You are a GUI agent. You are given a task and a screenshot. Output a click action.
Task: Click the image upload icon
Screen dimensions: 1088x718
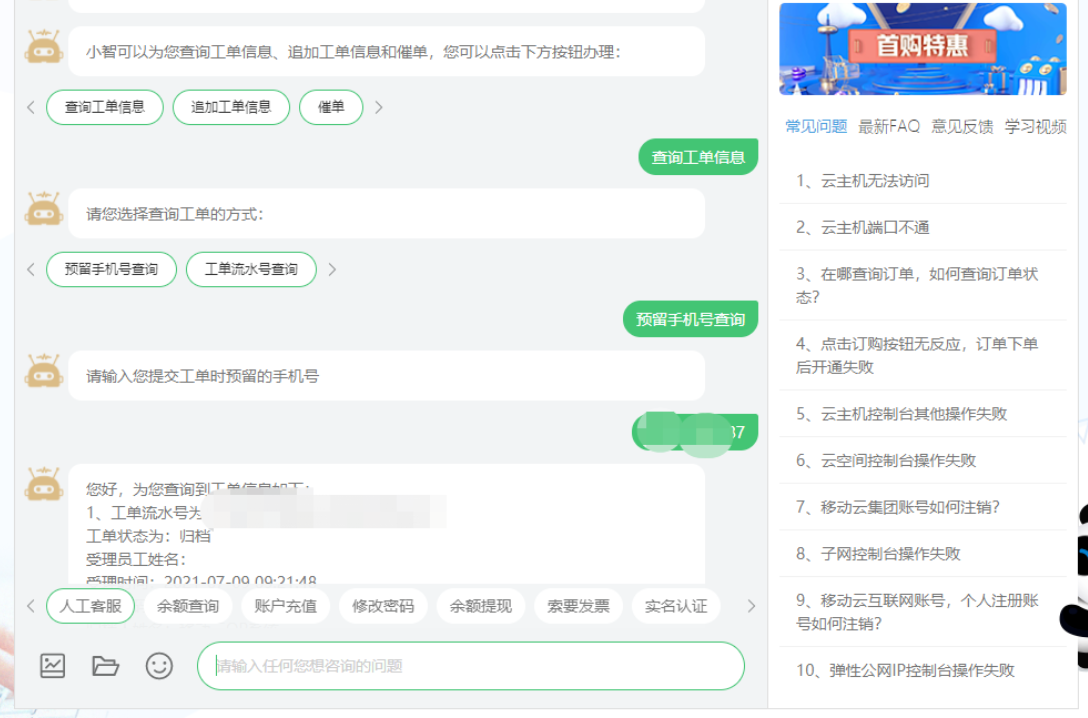[x=52, y=665]
